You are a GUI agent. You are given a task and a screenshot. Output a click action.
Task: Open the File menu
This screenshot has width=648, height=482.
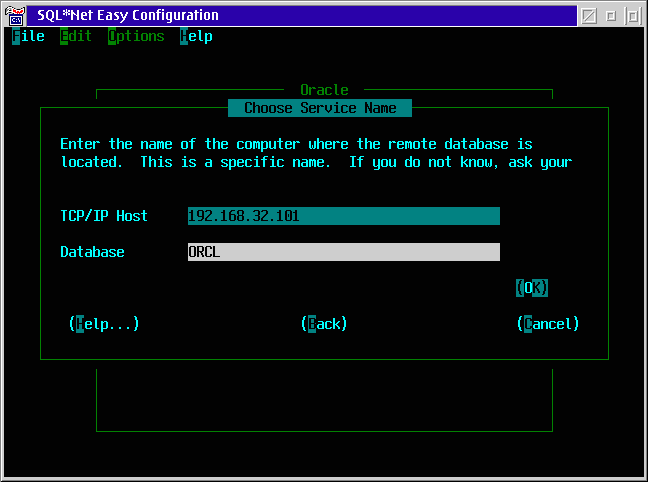pos(28,36)
